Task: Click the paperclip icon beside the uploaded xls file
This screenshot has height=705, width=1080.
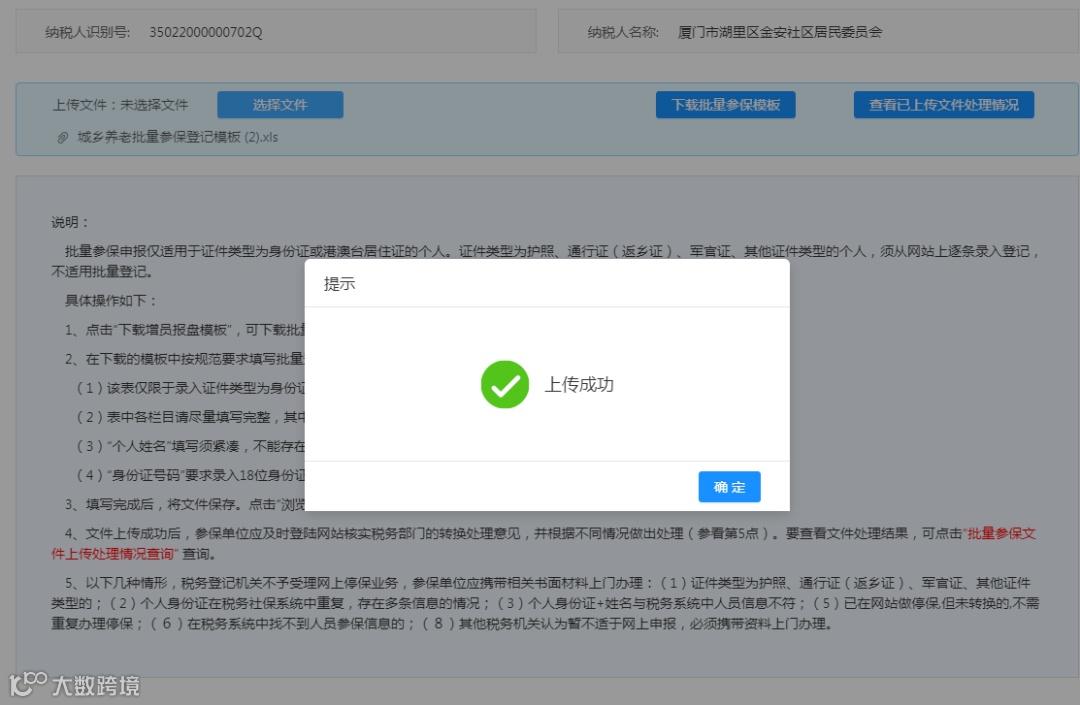Action: point(63,138)
